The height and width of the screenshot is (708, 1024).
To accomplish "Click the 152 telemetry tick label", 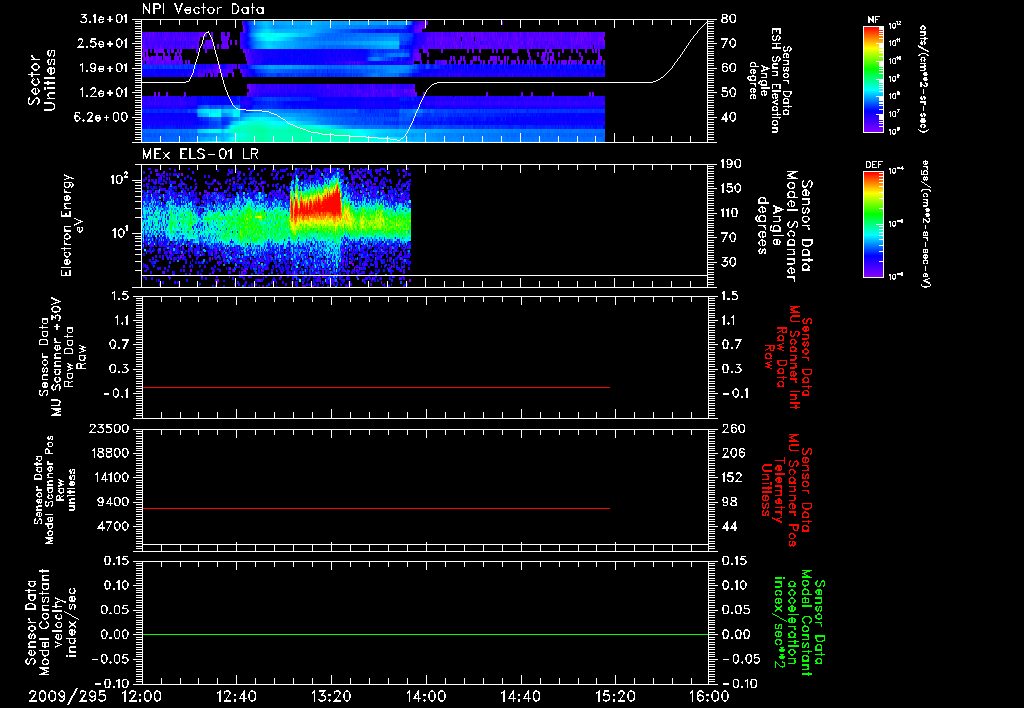I will point(731,477).
